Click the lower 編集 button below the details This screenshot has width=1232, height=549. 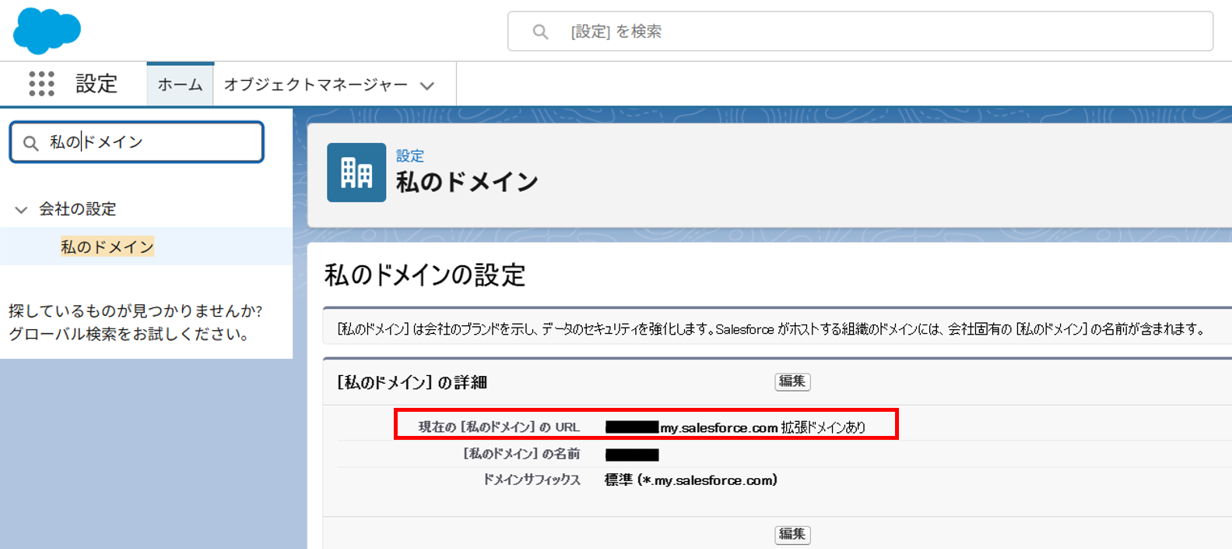(792, 535)
